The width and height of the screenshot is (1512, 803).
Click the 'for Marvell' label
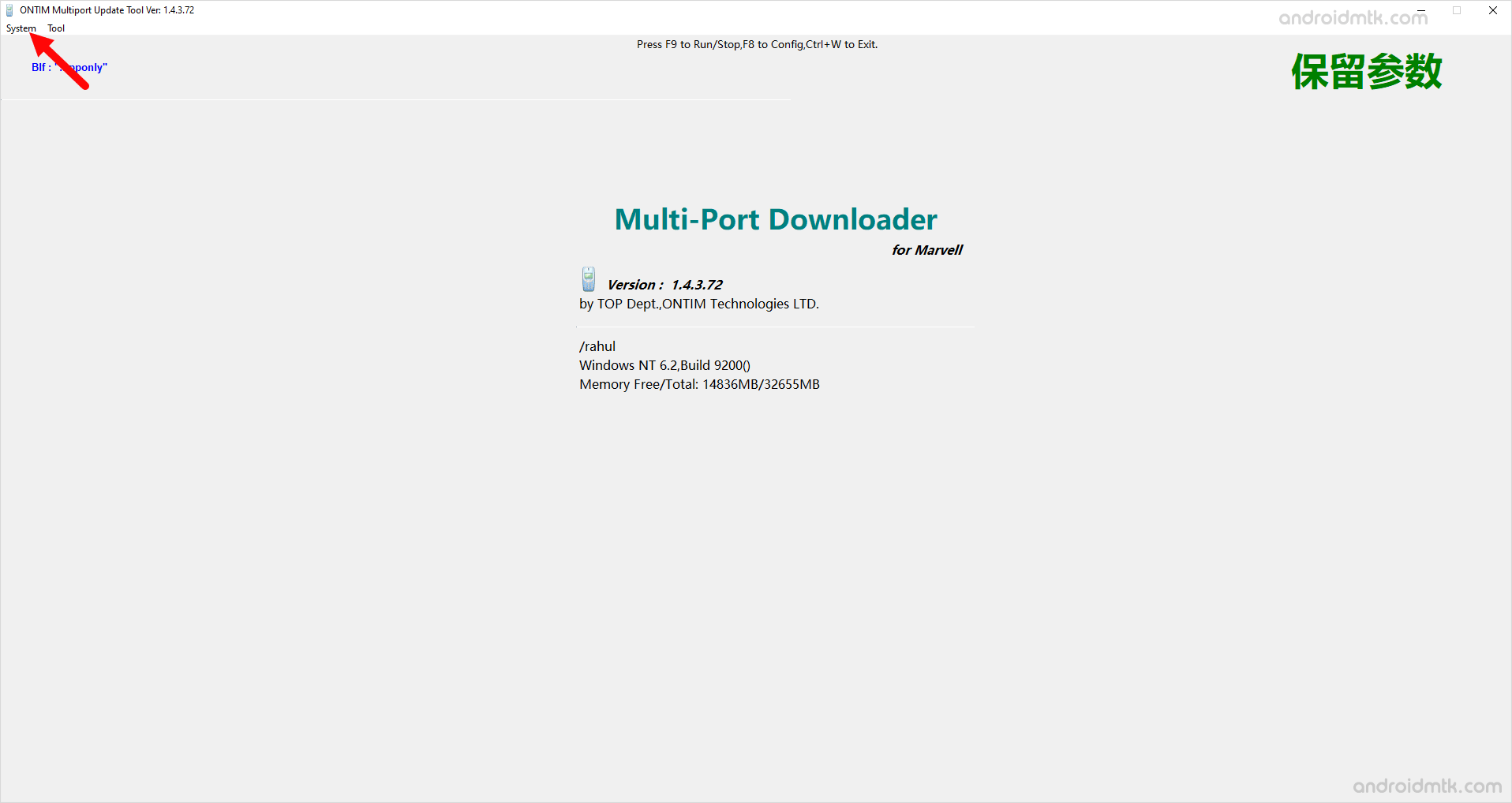click(x=927, y=250)
